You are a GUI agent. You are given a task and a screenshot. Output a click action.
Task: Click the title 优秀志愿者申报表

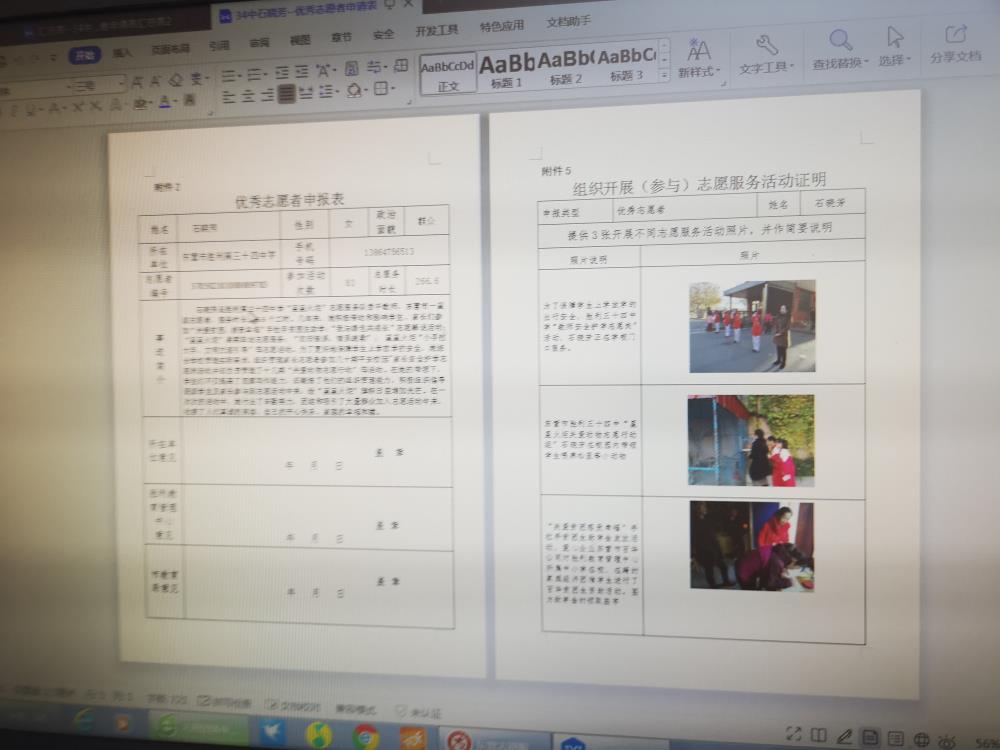(x=290, y=200)
